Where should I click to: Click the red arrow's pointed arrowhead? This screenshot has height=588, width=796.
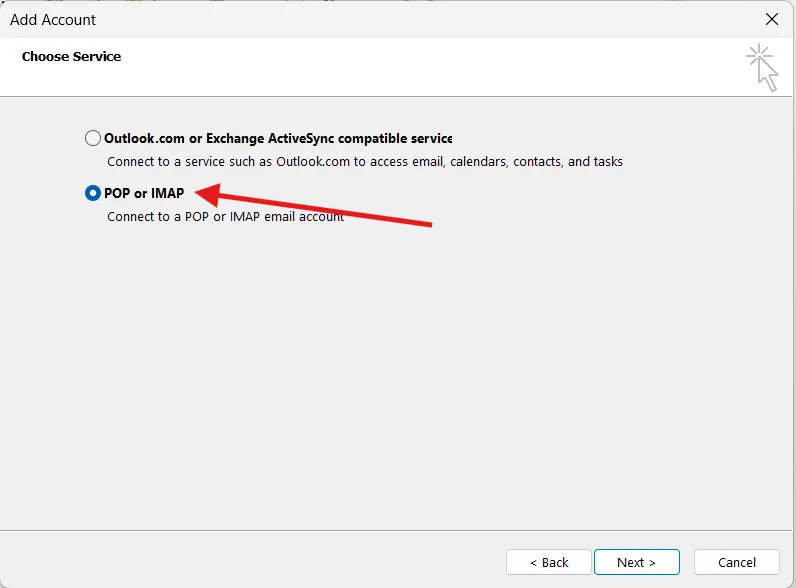click(200, 192)
